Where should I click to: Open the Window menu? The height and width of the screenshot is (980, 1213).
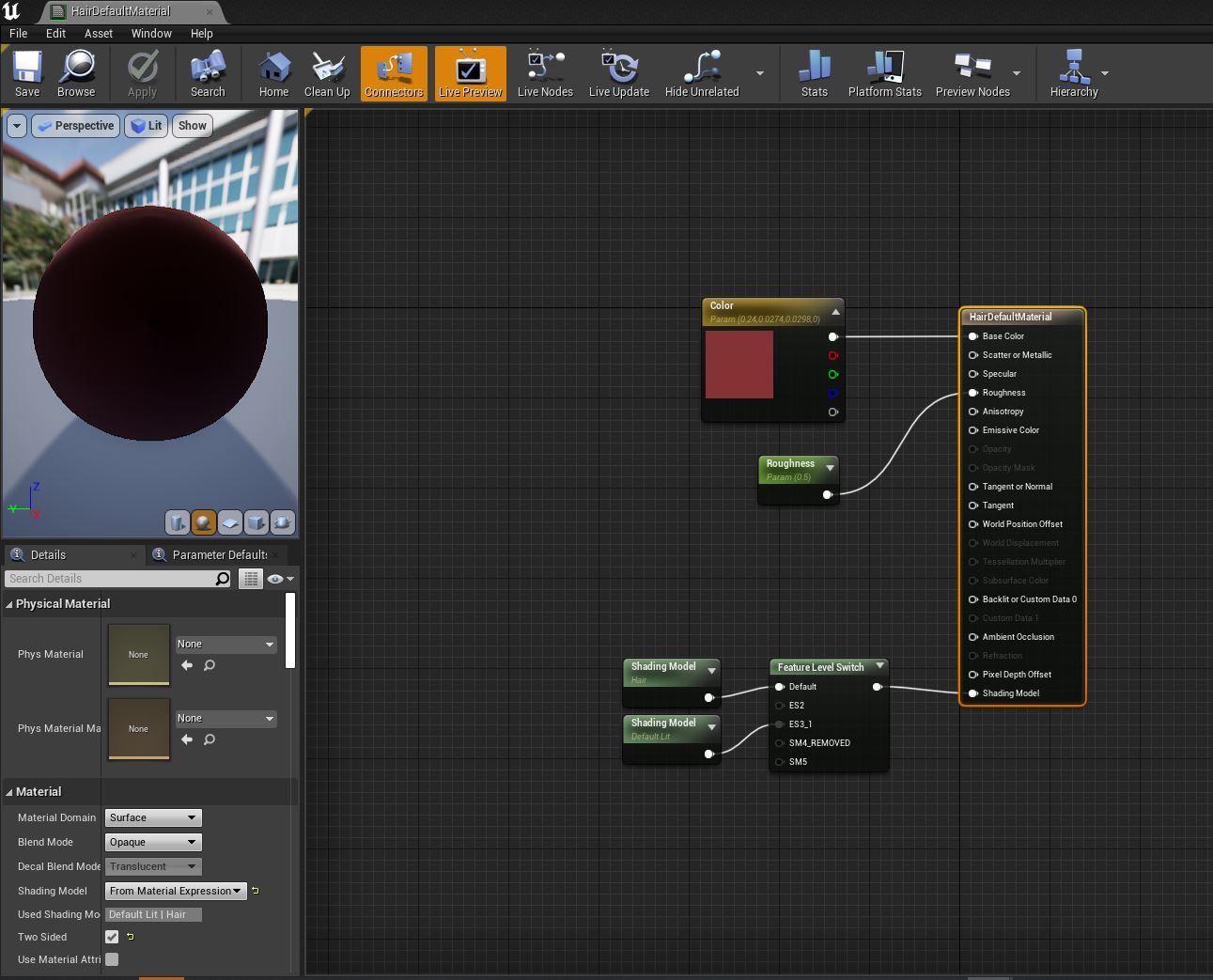point(151,33)
